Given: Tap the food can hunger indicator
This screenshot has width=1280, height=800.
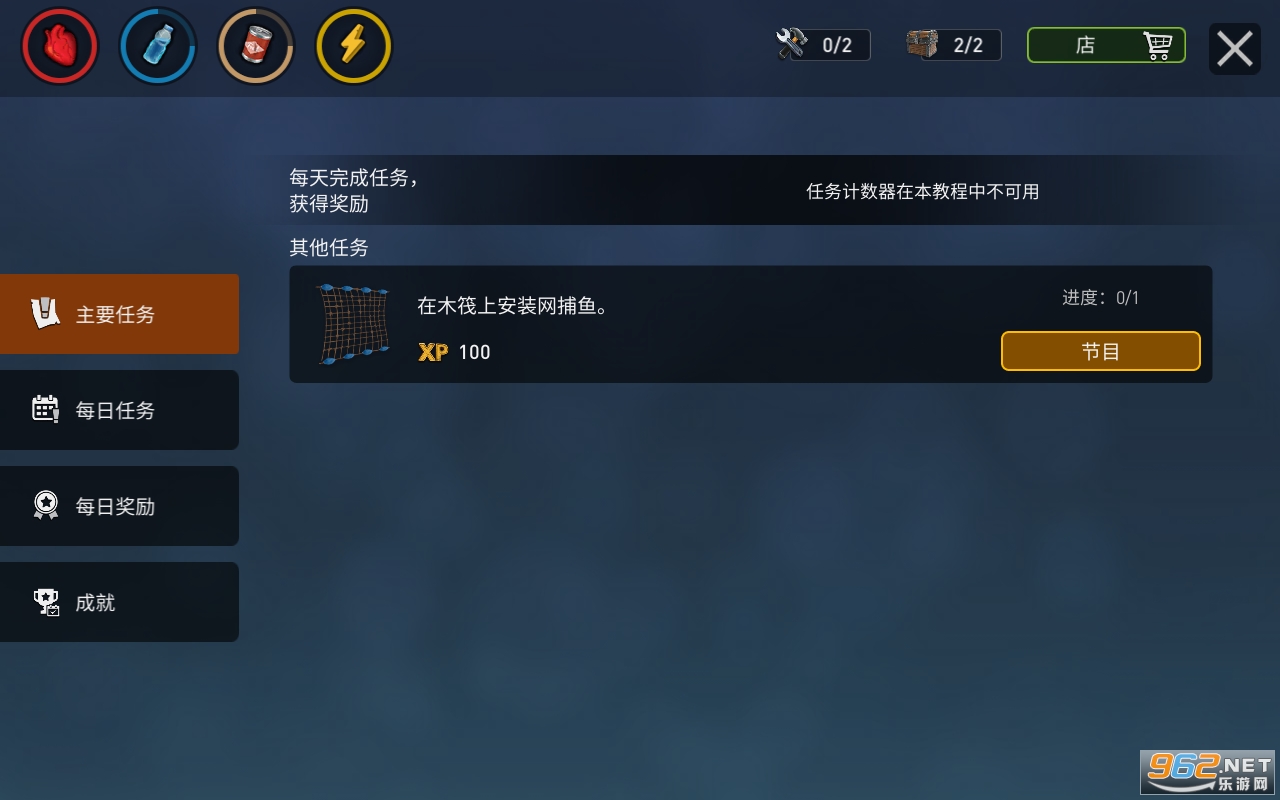Looking at the screenshot, I should pos(256,46).
